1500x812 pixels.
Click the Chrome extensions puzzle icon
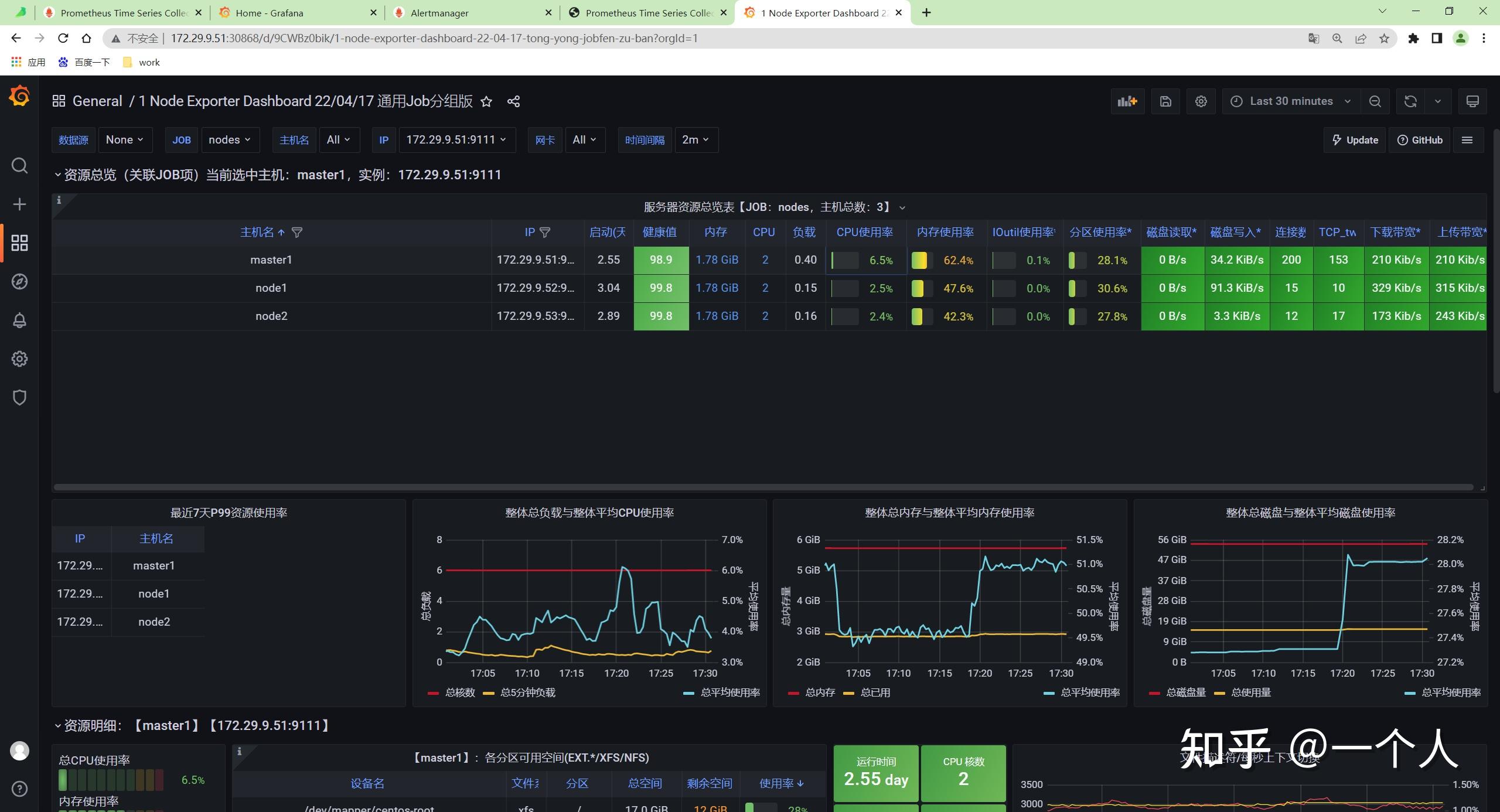(x=1414, y=38)
